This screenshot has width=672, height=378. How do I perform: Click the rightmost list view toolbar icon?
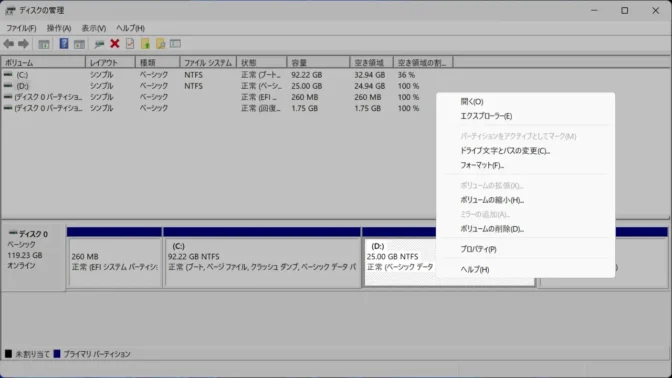(175, 44)
